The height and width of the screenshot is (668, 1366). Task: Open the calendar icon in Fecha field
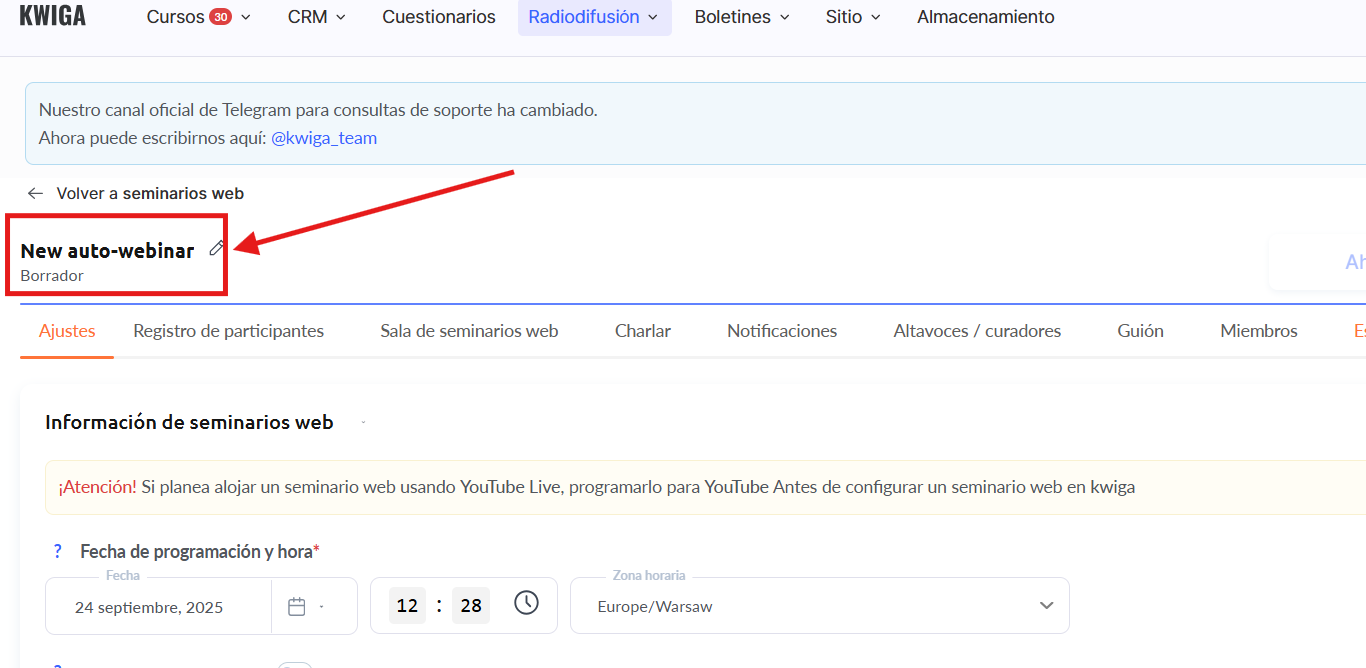click(x=297, y=606)
